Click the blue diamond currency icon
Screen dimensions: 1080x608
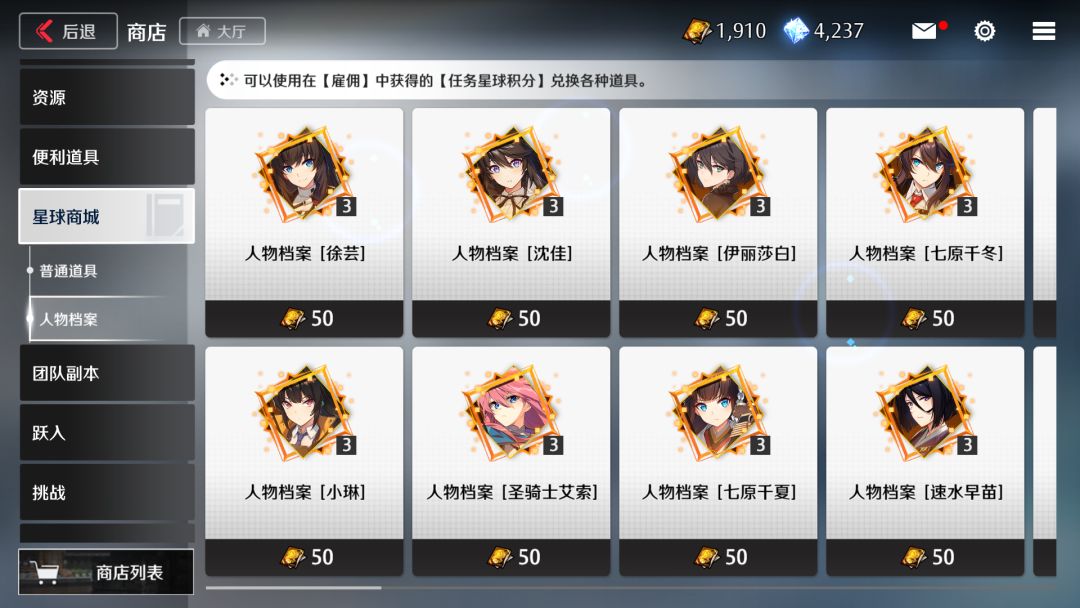pyautogui.click(x=796, y=31)
